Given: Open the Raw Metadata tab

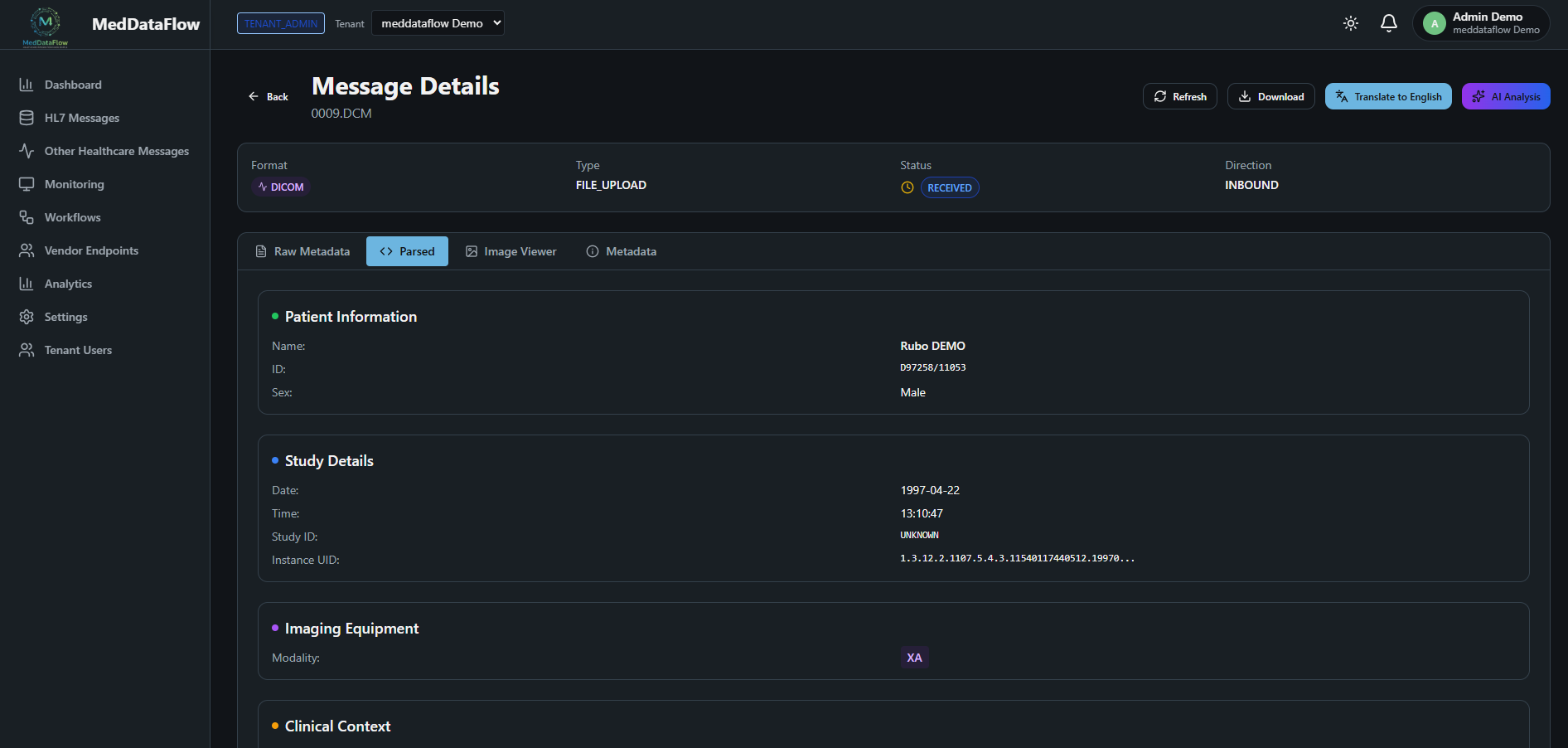Looking at the screenshot, I should (302, 250).
